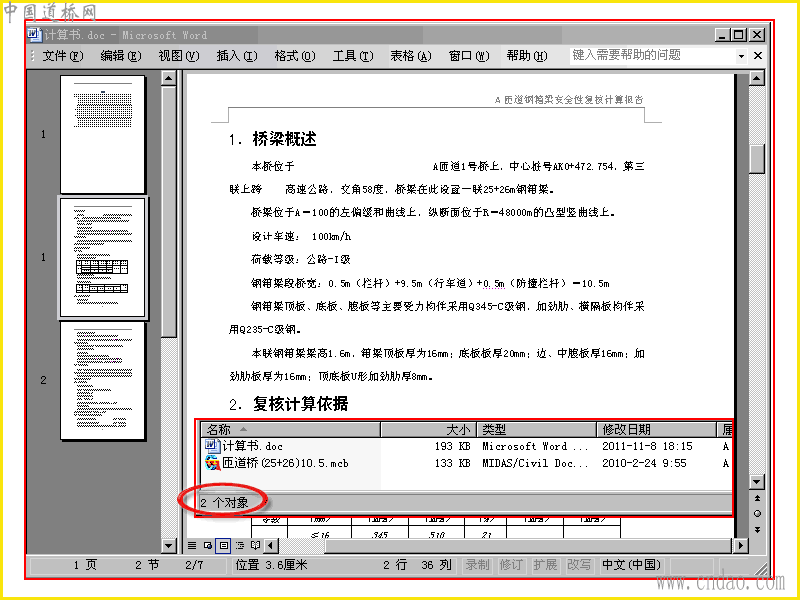Click the 类型 column header
800x600 pixels.
pyautogui.click(x=536, y=430)
